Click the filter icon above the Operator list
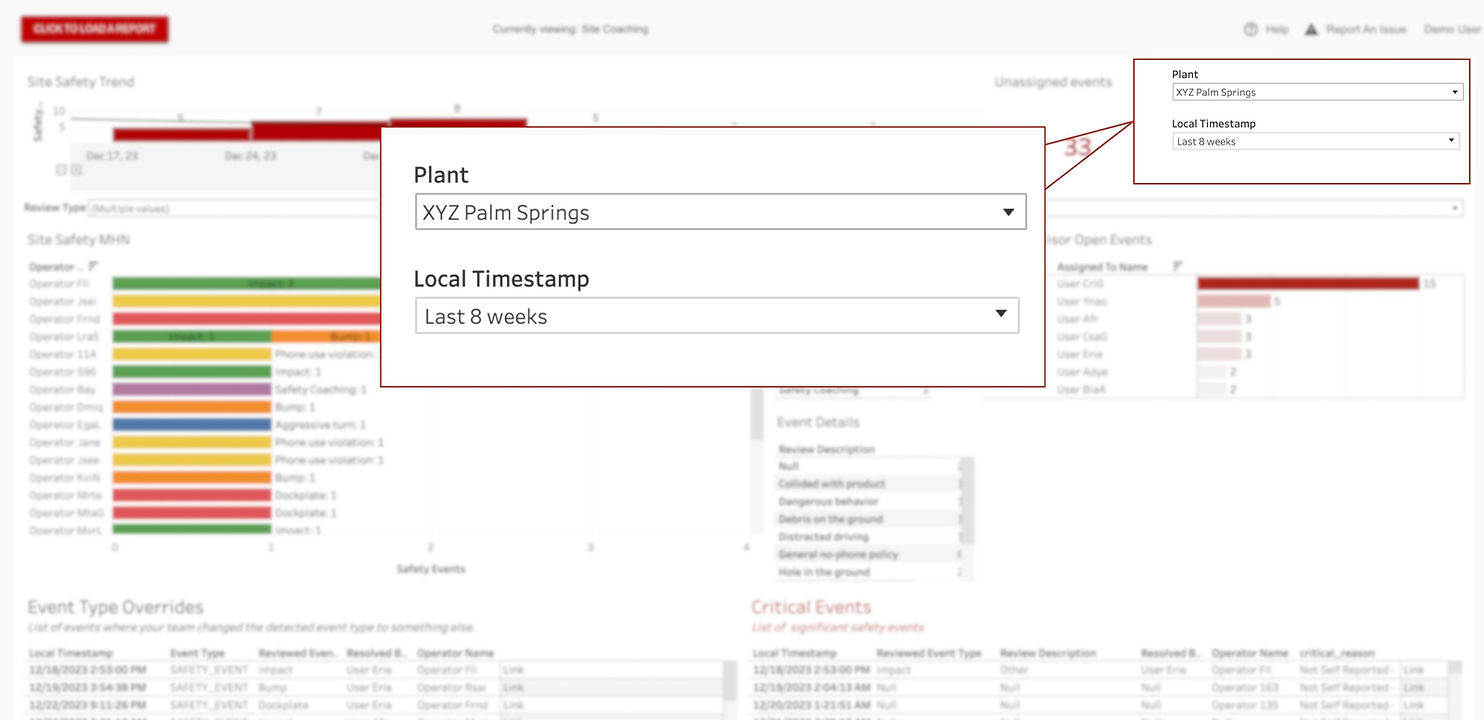 tap(91, 264)
